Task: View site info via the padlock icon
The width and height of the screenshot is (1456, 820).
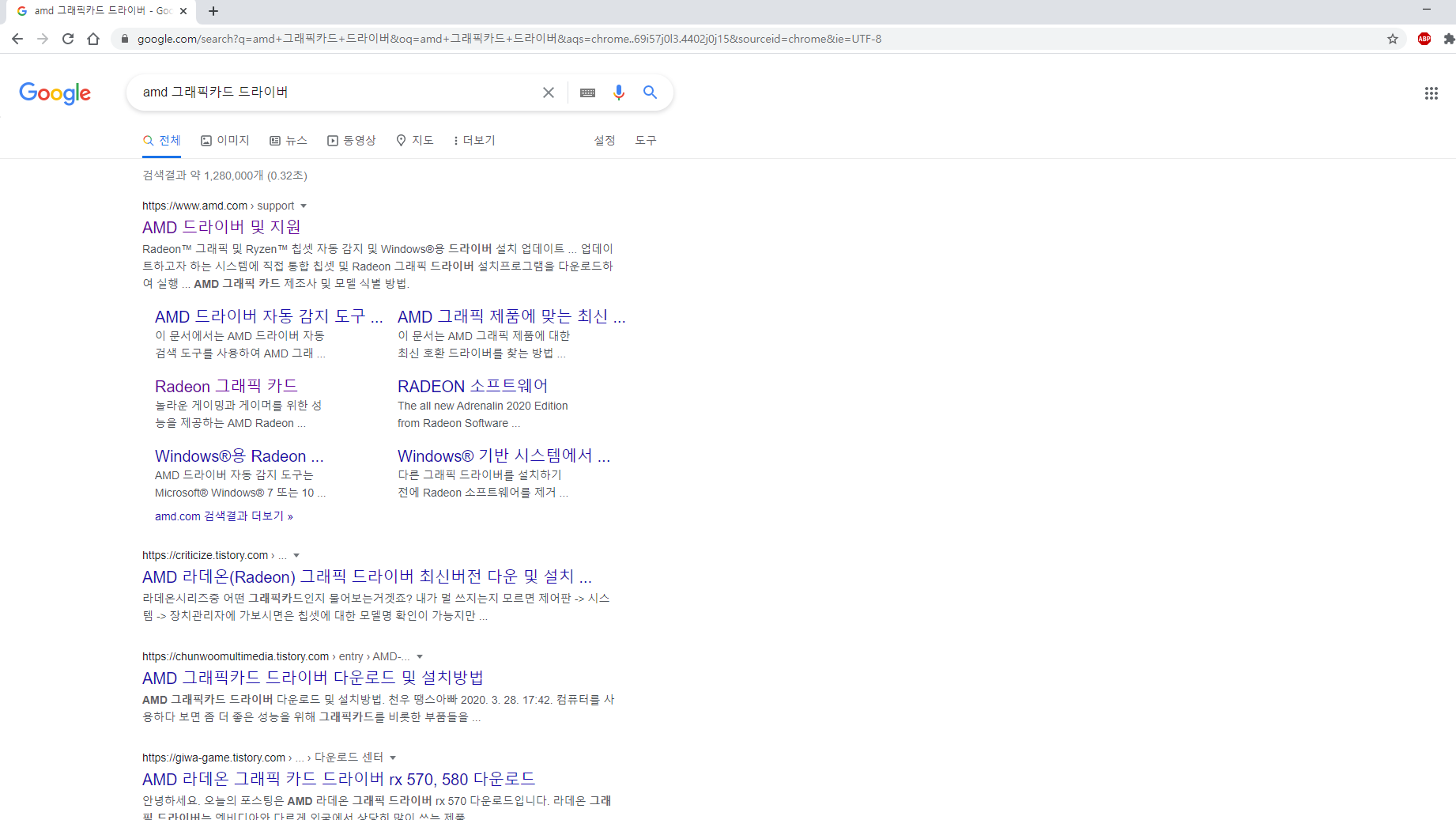Action: (124, 39)
